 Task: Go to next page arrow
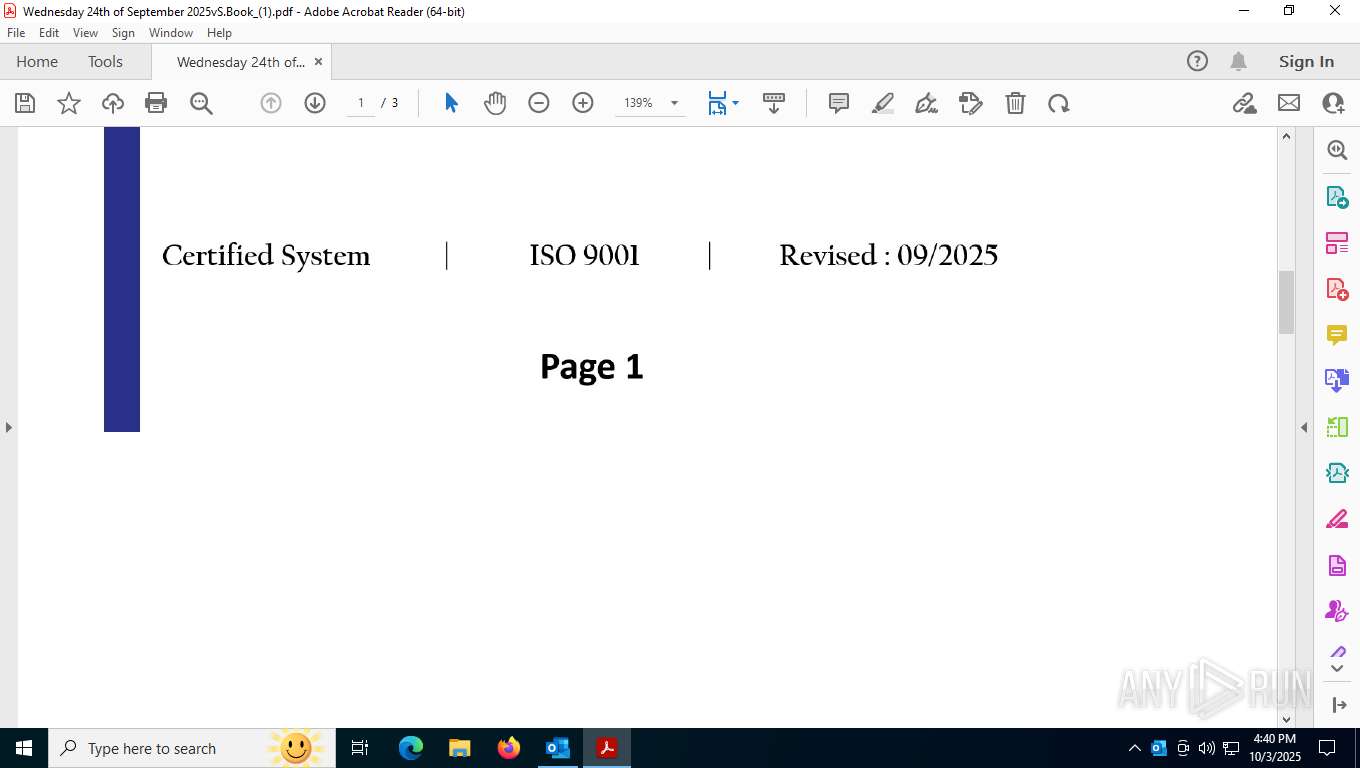coord(315,103)
